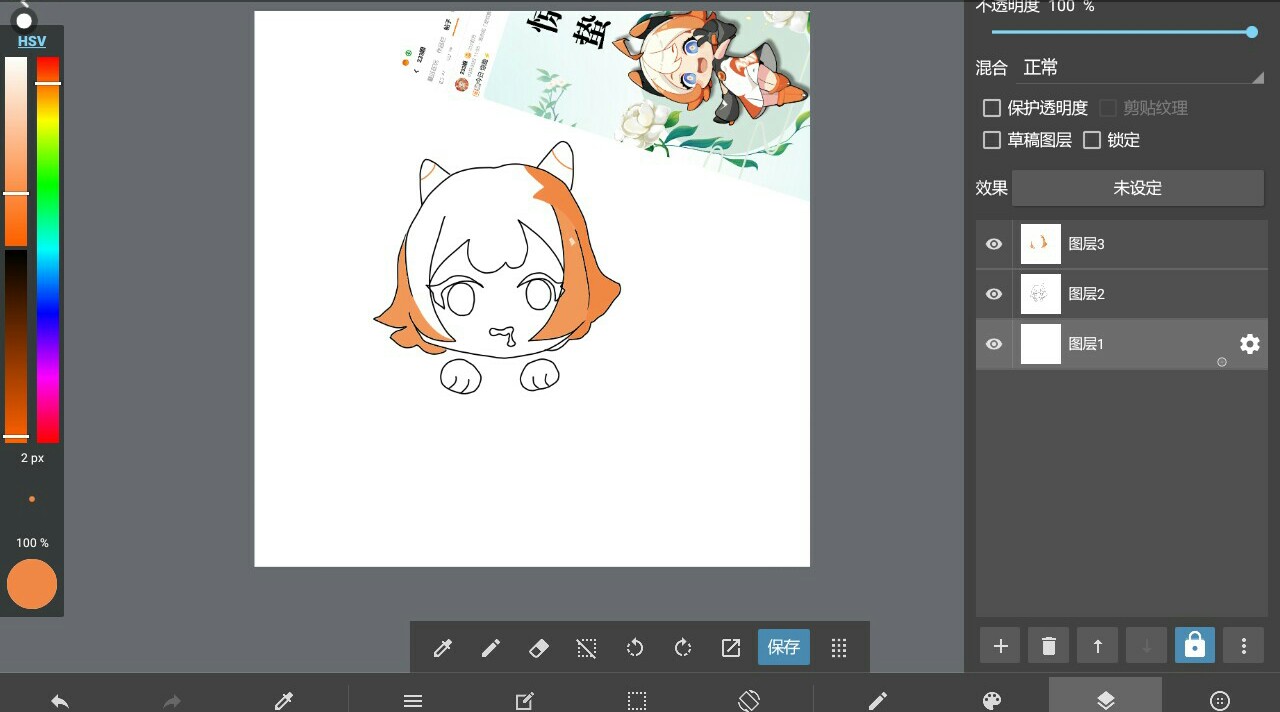The height and width of the screenshot is (712, 1280).
Task: Open the 混合 blend mode dropdown
Action: [x=1142, y=68]
